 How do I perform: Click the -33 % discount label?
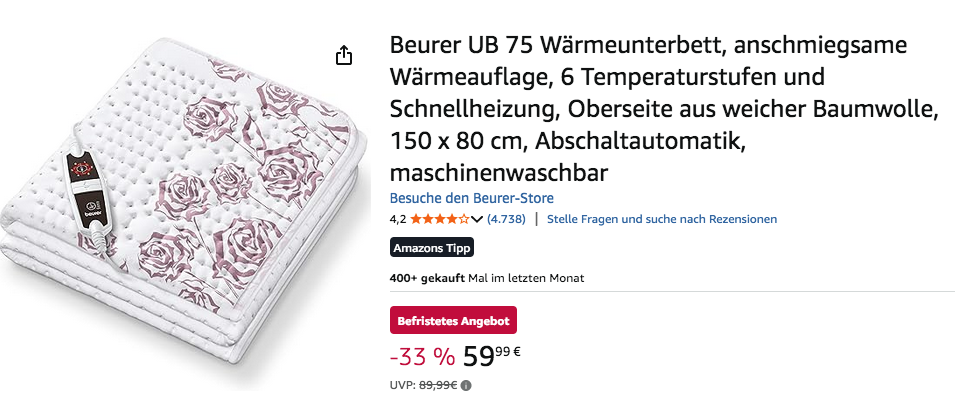(x=422, y=358)
